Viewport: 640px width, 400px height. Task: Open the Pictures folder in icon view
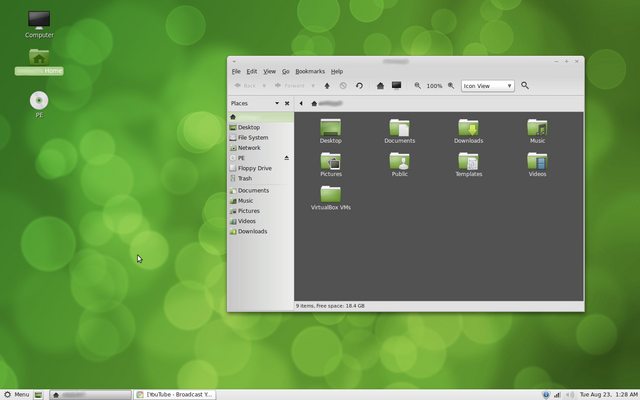(331, 164)
